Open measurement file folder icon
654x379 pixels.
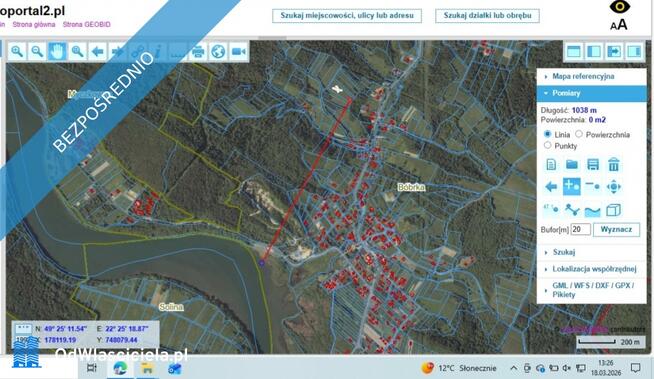click(x=572, y=164)
